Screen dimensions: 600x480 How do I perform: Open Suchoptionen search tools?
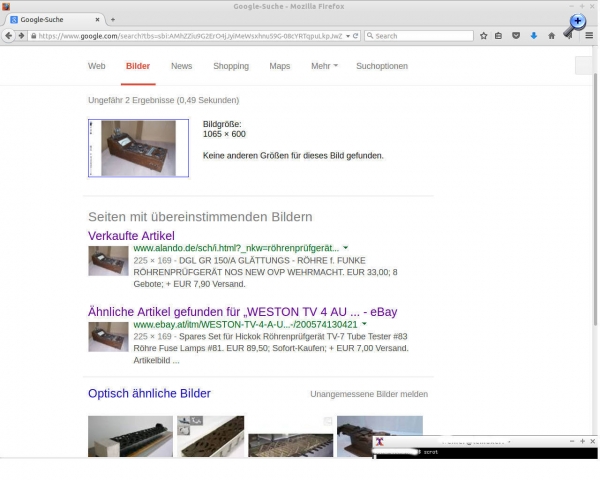tap(382, 66)
